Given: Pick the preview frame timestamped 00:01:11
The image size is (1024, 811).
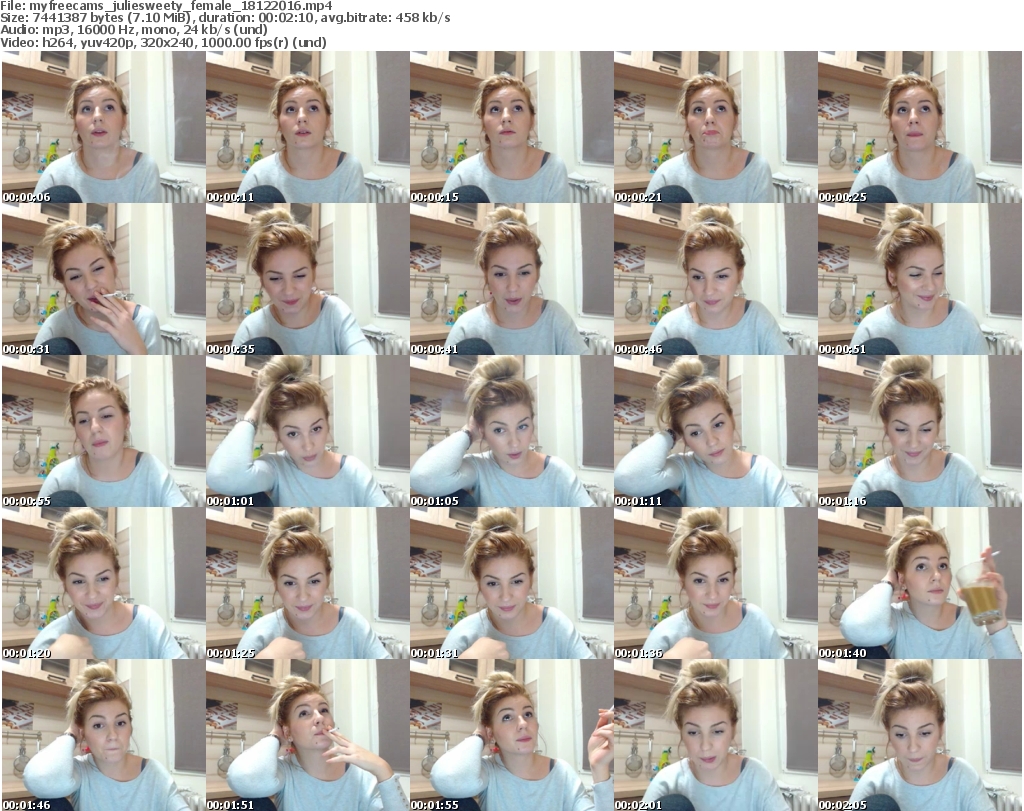Looking at the screenshot, I should pyautogui.click(x=715, y=431).
